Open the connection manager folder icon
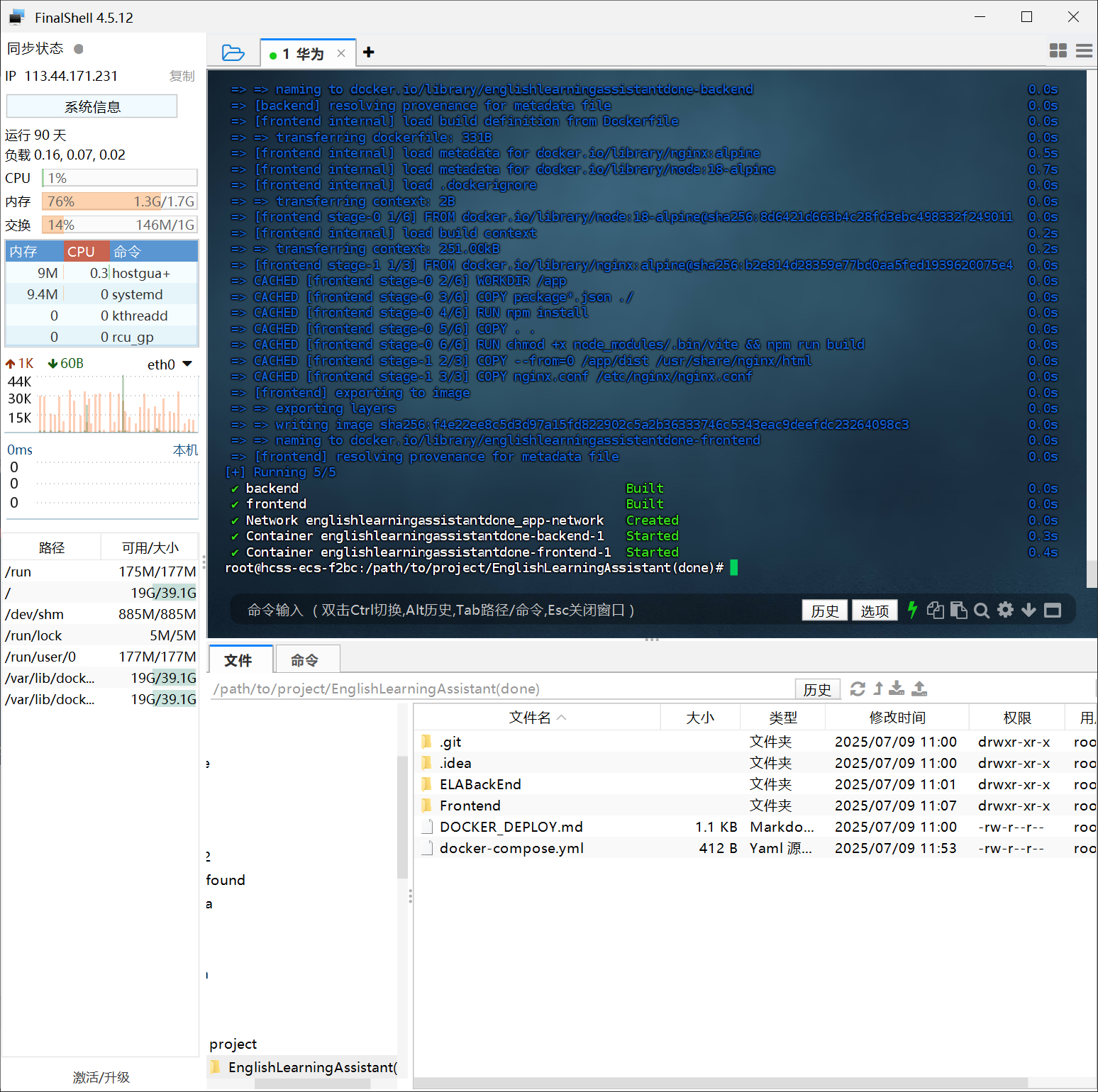Viewport: 1098px width, 1092px height. [233, 53]
